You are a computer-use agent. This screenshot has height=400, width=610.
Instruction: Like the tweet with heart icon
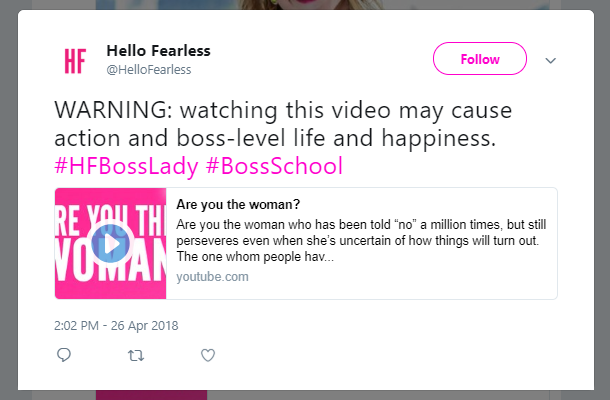(208, 355)
